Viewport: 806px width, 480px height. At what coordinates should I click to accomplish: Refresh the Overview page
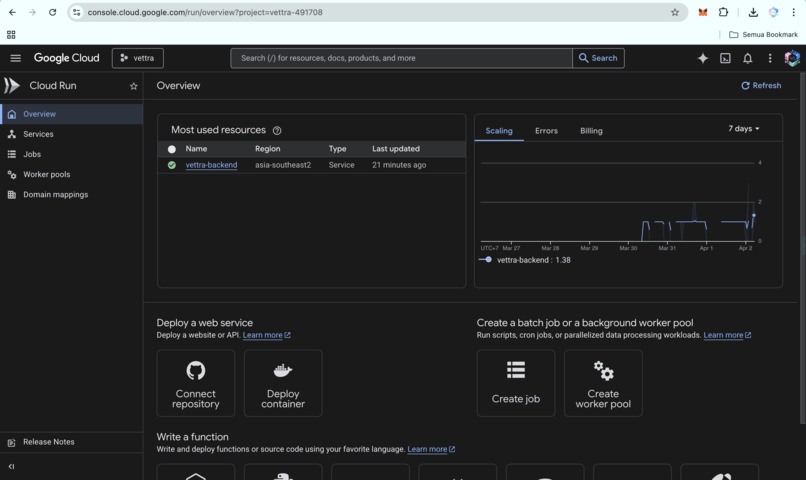tap(761, 85)
